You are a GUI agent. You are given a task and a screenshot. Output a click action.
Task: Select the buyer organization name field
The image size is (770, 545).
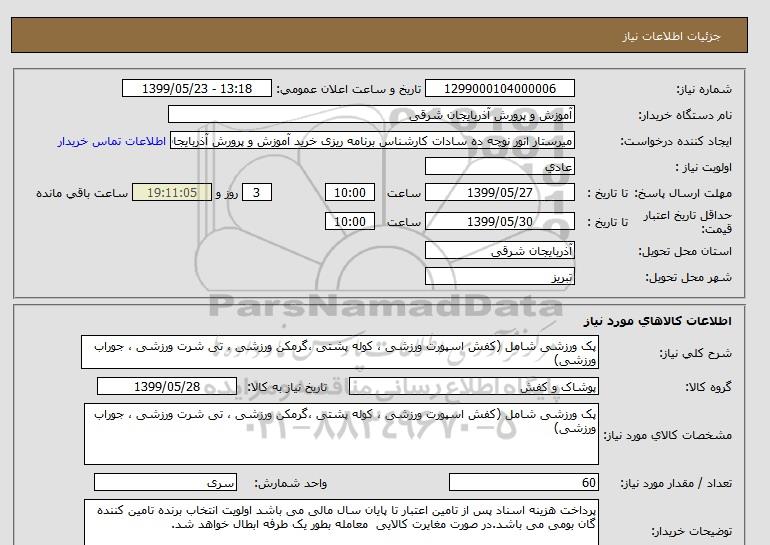(371, 114)
